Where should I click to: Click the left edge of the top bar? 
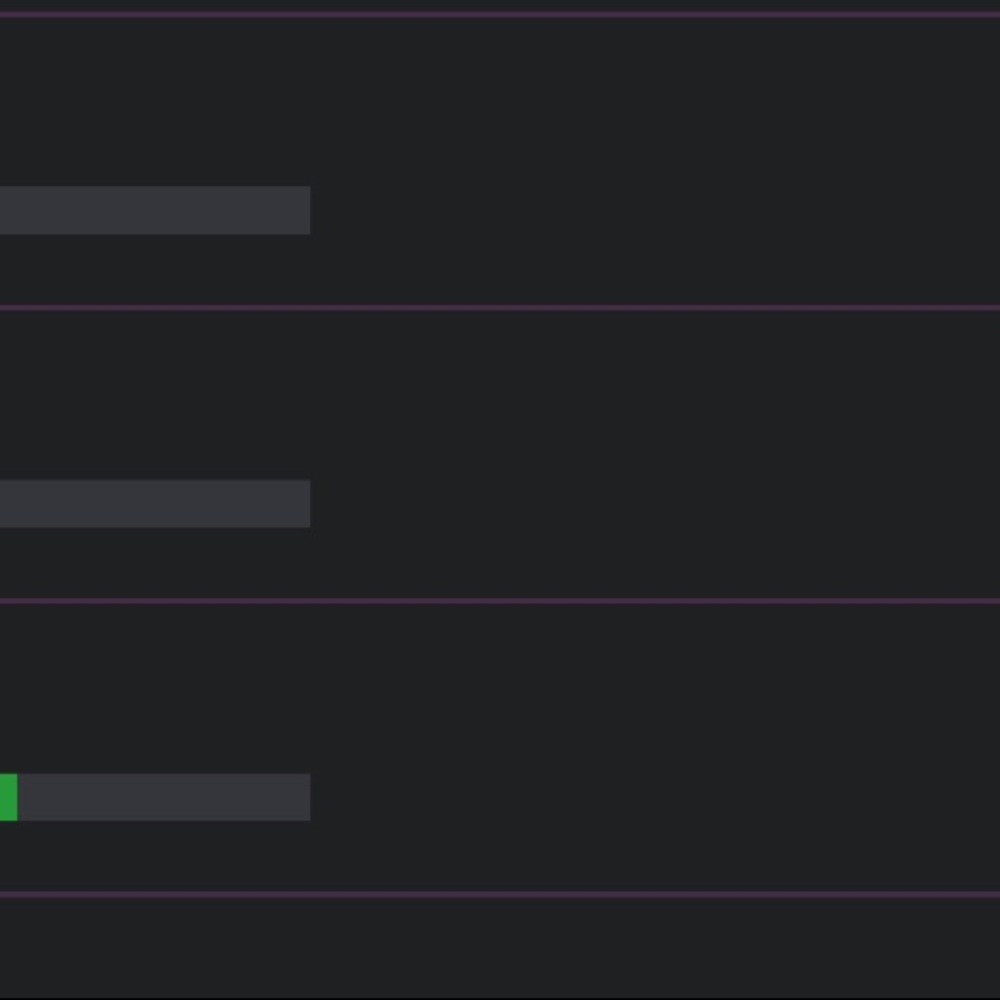click(x=4, y=210)
